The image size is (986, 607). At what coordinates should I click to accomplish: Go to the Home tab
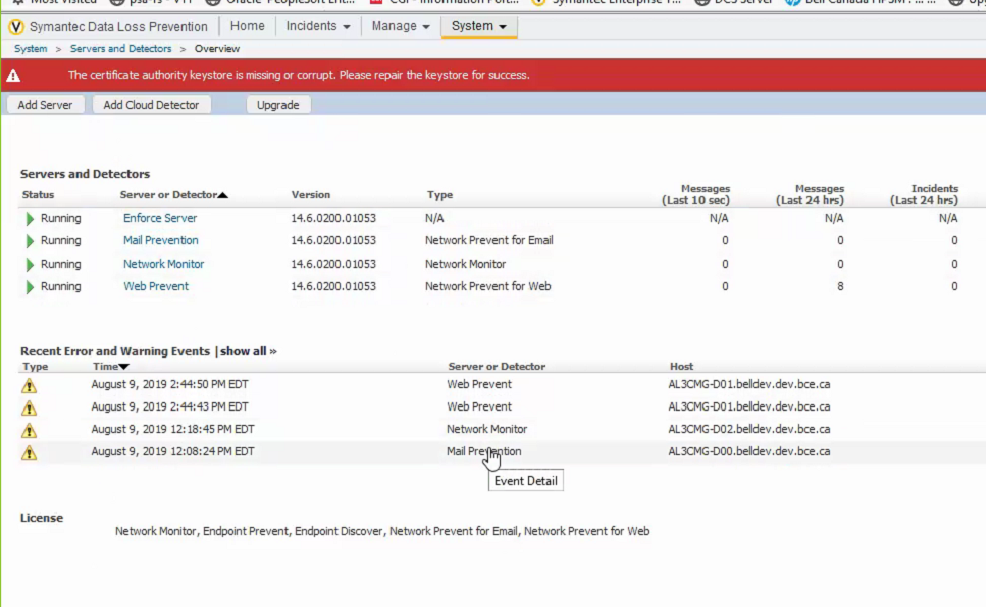(x=247, y=26)
